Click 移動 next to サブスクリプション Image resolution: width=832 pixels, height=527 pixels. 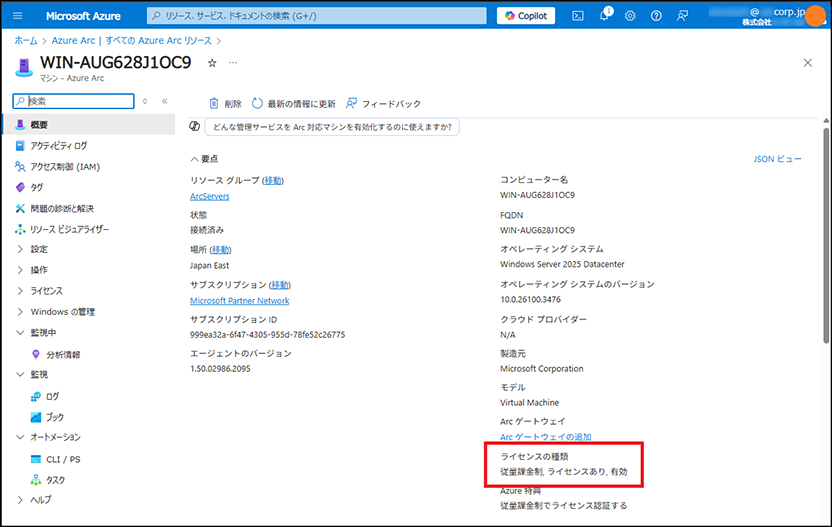coord(280,285)
